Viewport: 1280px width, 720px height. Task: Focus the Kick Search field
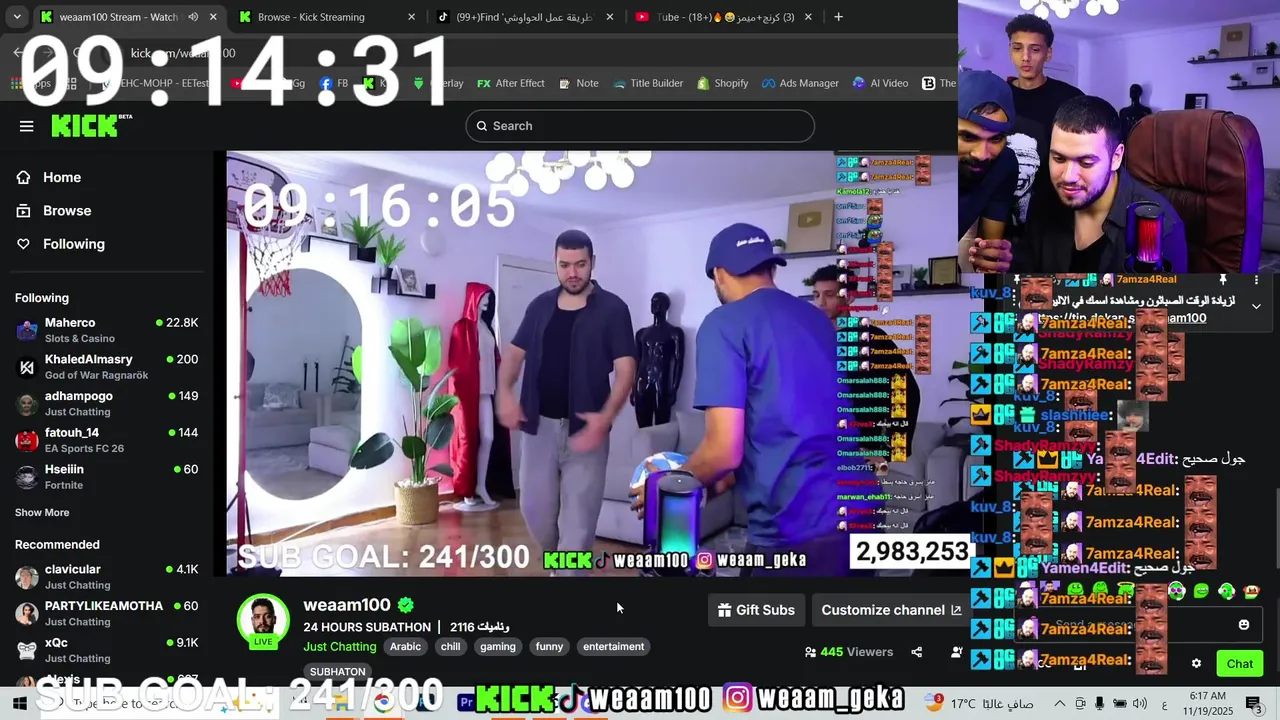[x=640, y=126]
